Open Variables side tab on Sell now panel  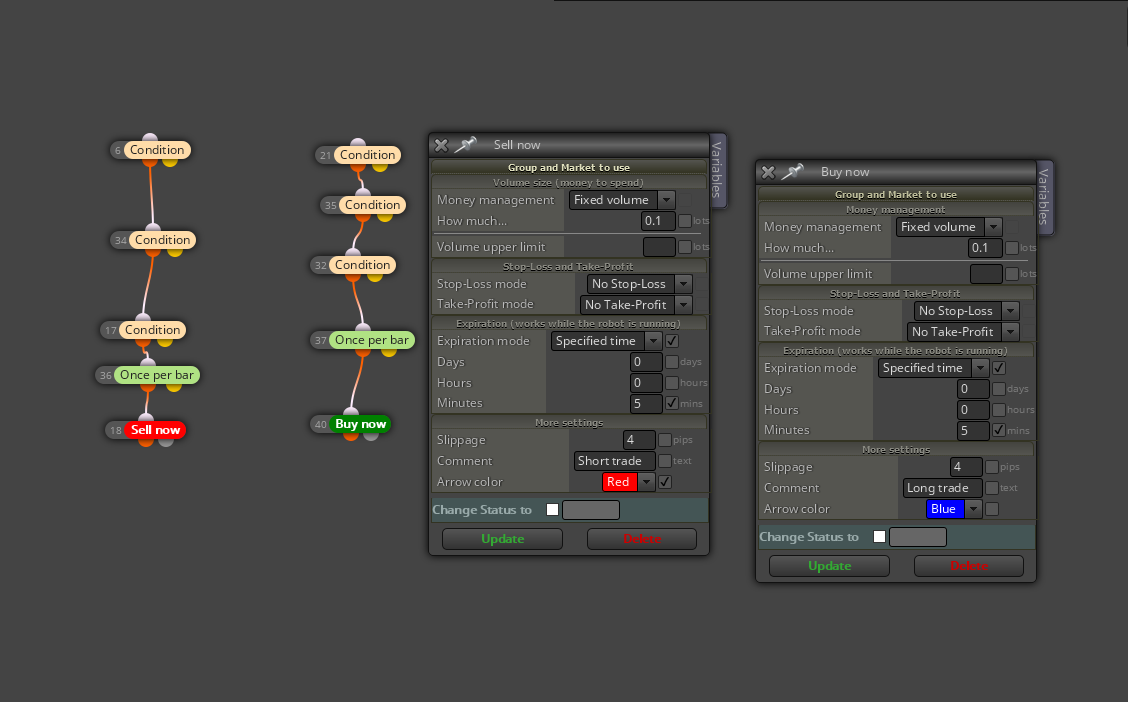[717, 170]
